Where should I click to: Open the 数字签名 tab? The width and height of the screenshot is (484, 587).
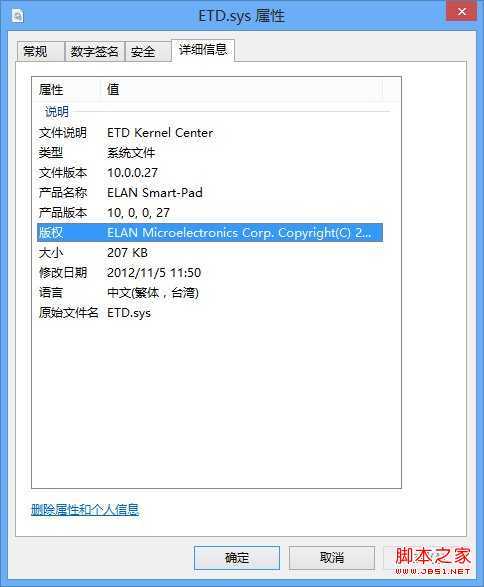coord(95,51)
